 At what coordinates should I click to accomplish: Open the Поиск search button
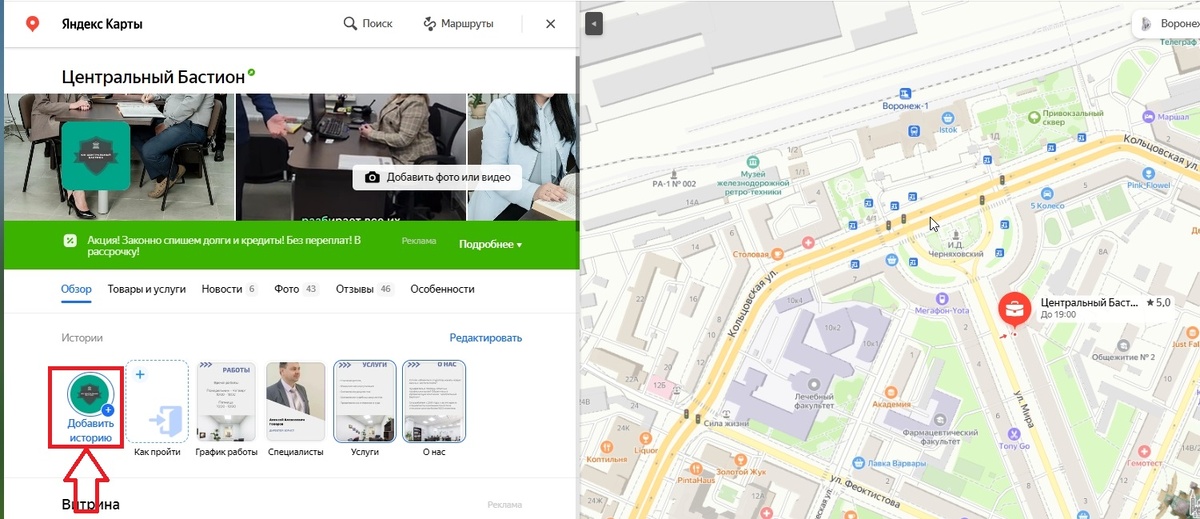pyautogui.click(x=368, y=24)
